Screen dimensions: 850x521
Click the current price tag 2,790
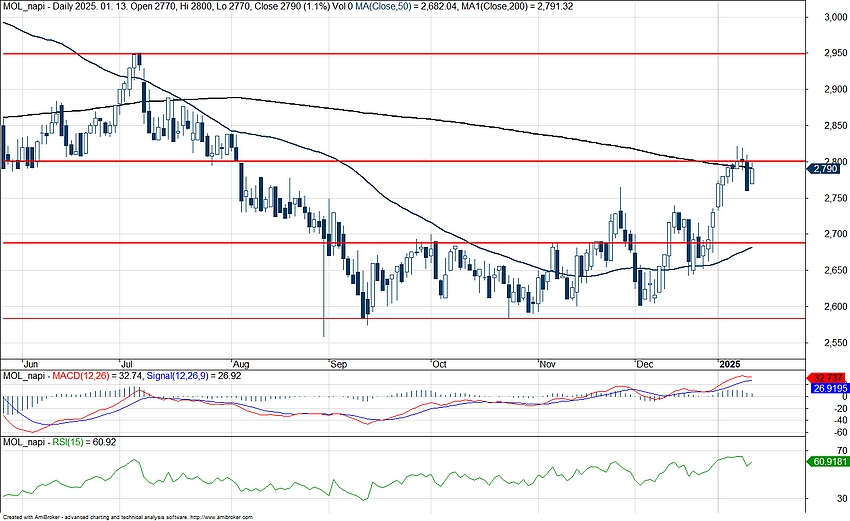click(823, 169)
